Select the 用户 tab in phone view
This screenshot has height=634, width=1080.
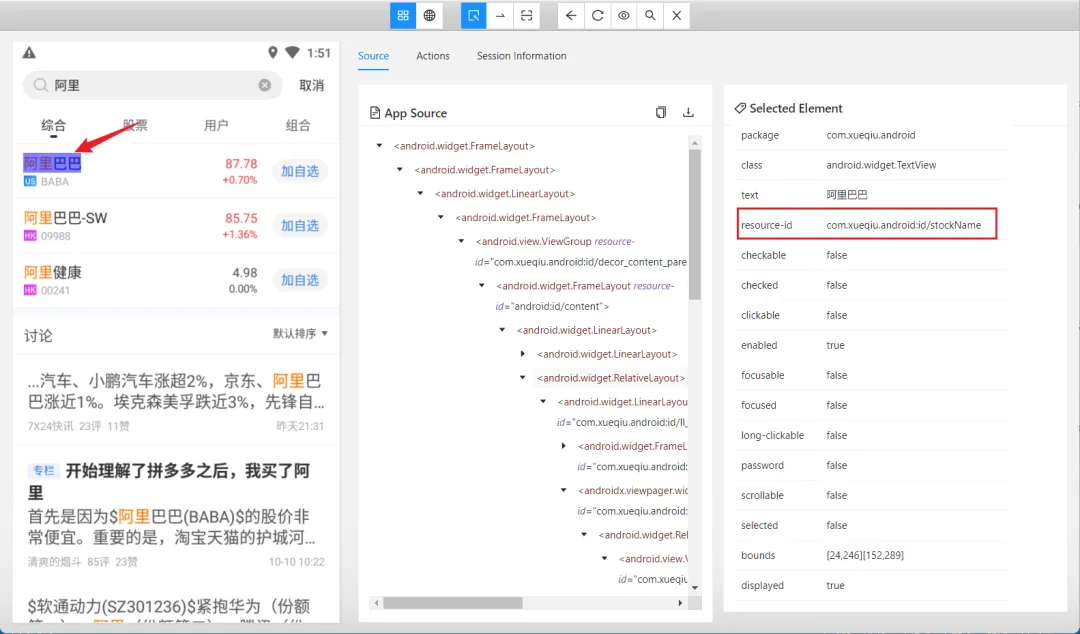pyautogui.click(x=216, y=125)
